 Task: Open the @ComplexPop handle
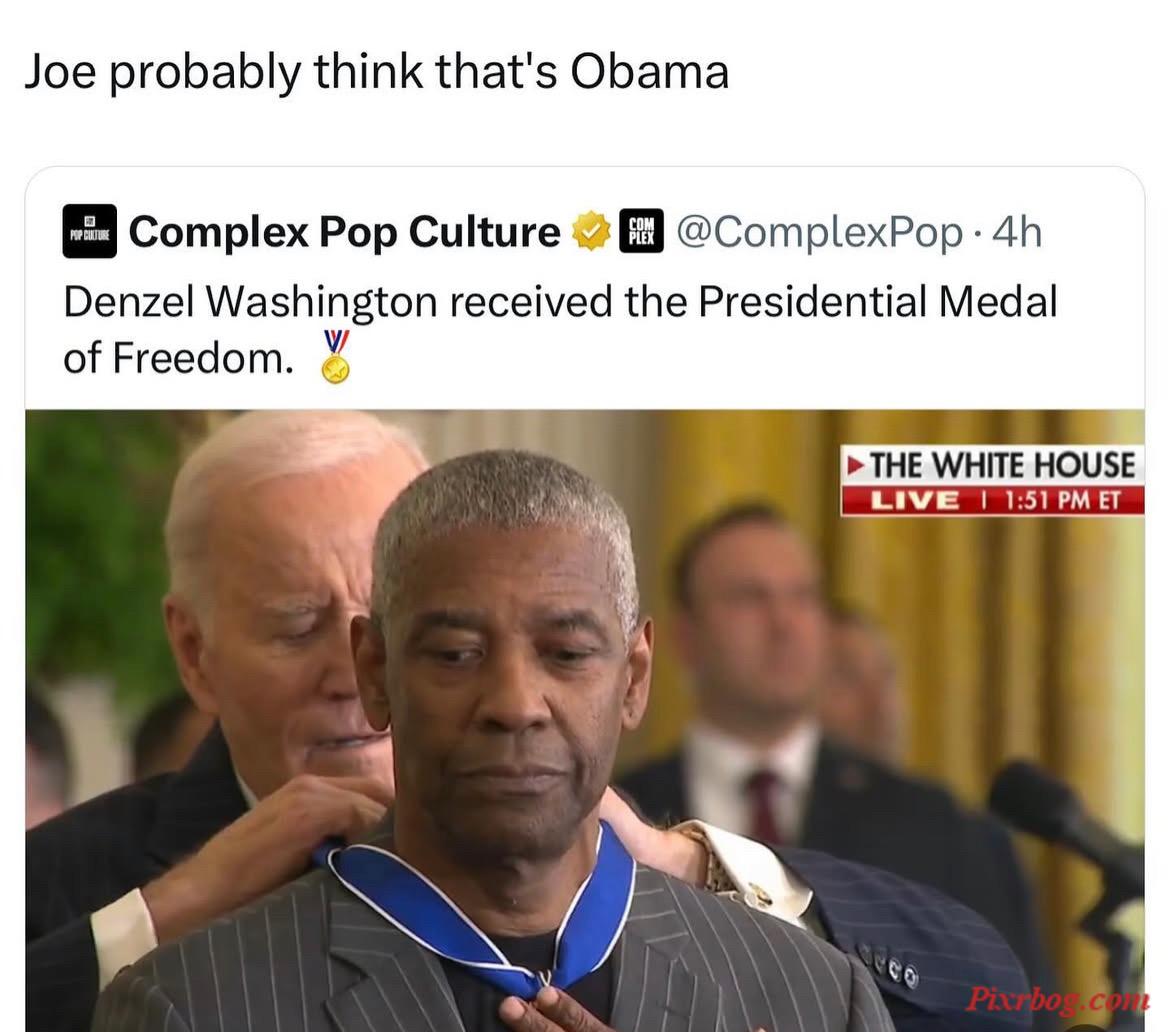point(819,232)
